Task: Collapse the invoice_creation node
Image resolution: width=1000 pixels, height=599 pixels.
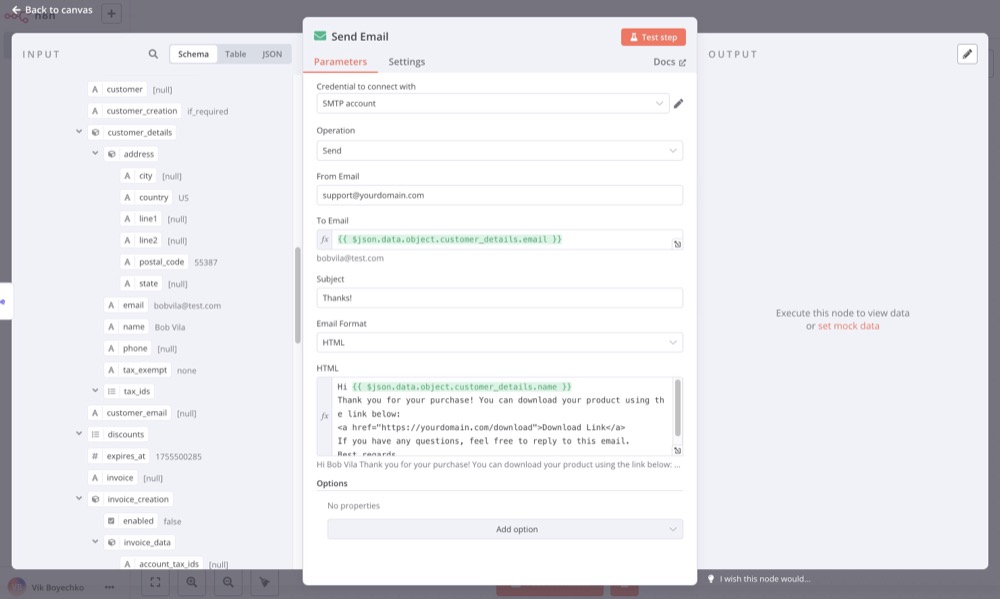Action: coord(79,499)
